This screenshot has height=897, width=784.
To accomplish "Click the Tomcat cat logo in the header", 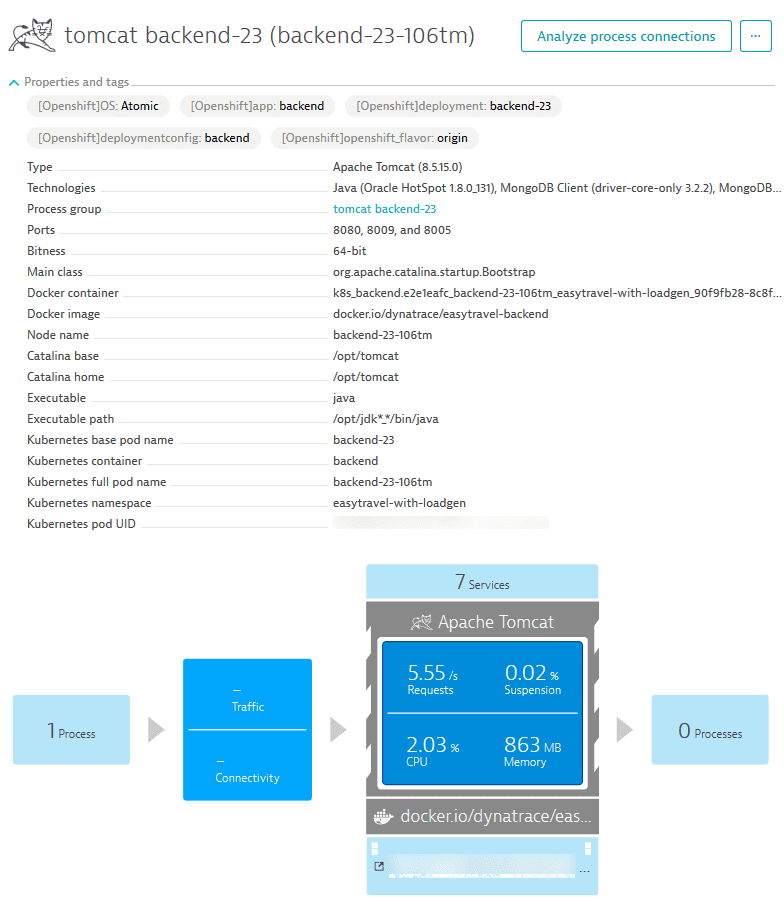I will tap(32, 35).
